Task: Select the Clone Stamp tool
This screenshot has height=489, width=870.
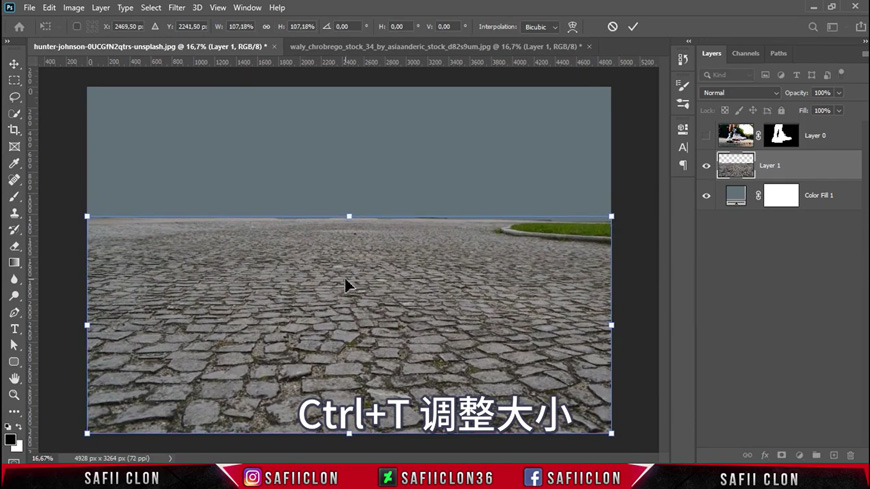Action: pyautogui.click(x=14, y=213)
